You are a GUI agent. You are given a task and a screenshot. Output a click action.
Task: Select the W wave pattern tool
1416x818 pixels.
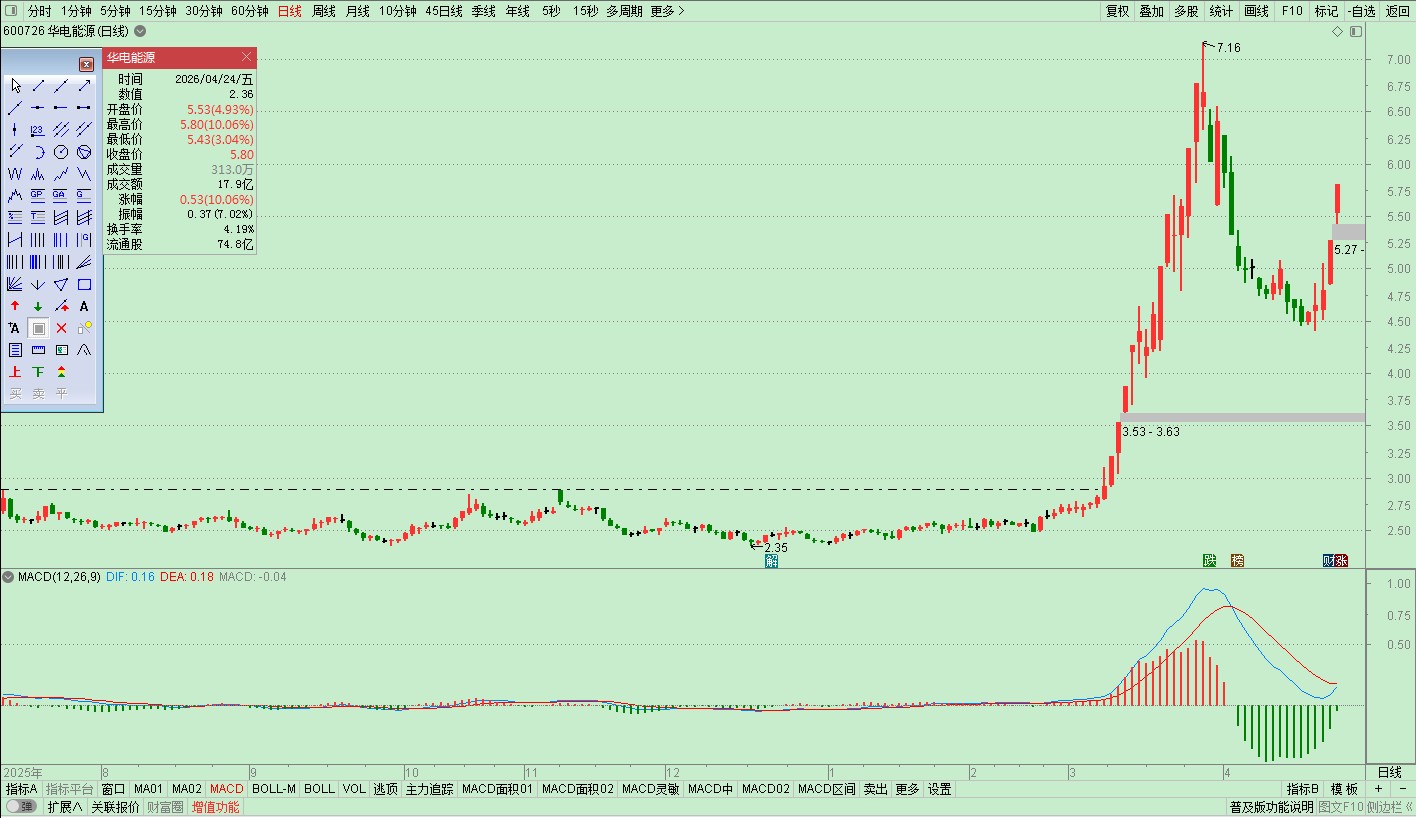tap(15, 174)
